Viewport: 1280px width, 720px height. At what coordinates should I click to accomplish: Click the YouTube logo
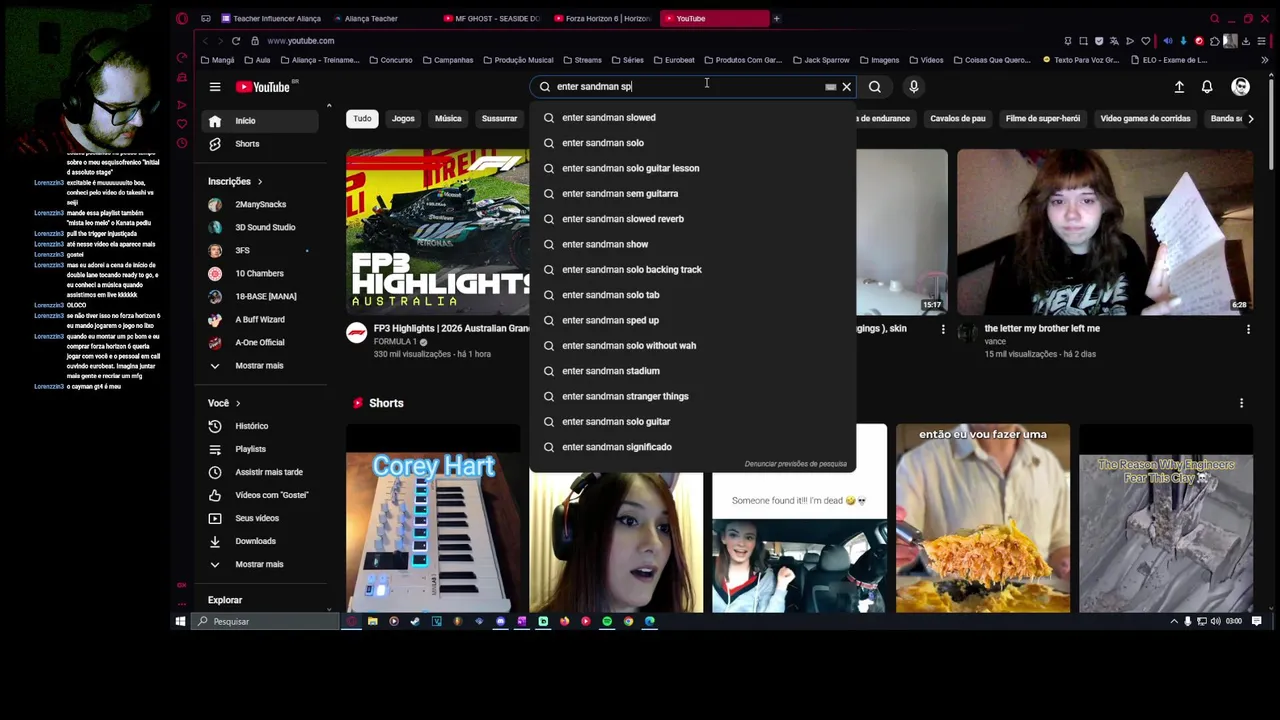(x=263, y=87)
